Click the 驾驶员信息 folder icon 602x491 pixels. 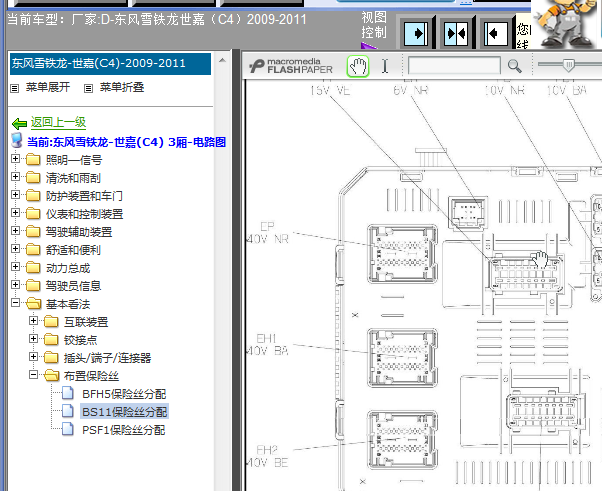click(33, 285)
